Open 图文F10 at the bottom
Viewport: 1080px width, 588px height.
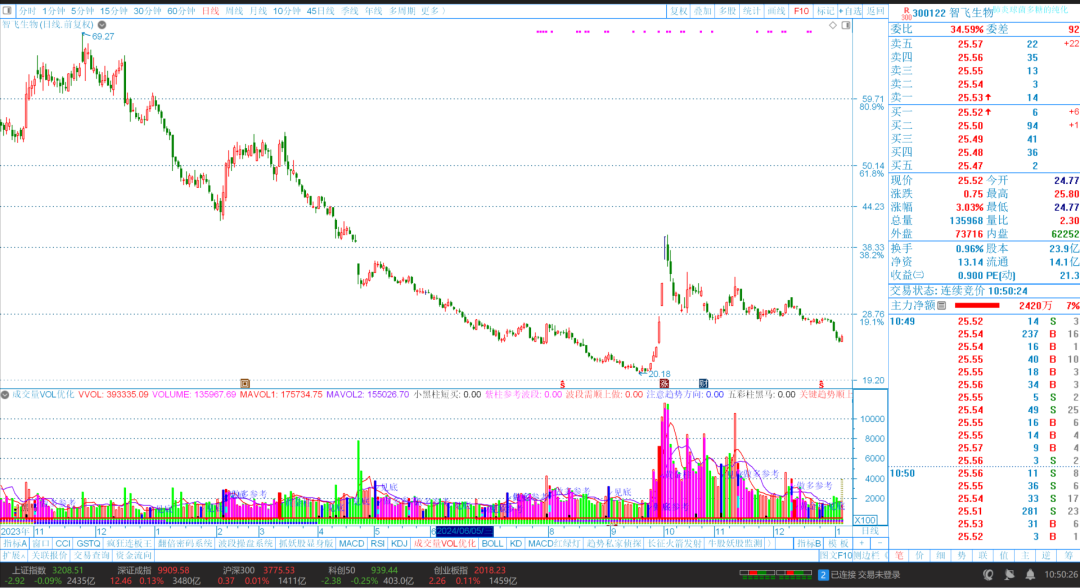(835, 555)
